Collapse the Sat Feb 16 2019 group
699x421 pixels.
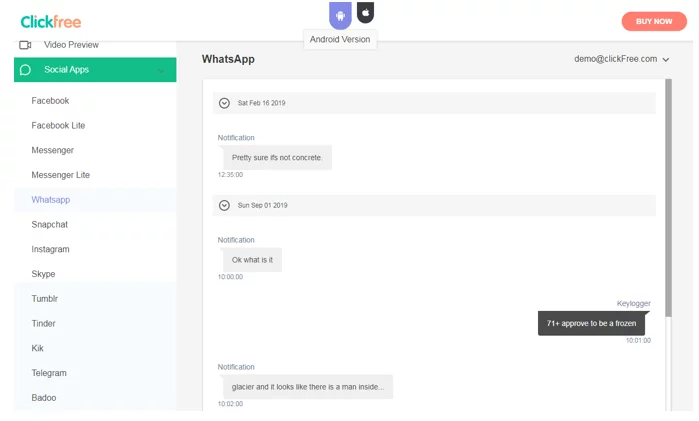[x=224, y=103]
